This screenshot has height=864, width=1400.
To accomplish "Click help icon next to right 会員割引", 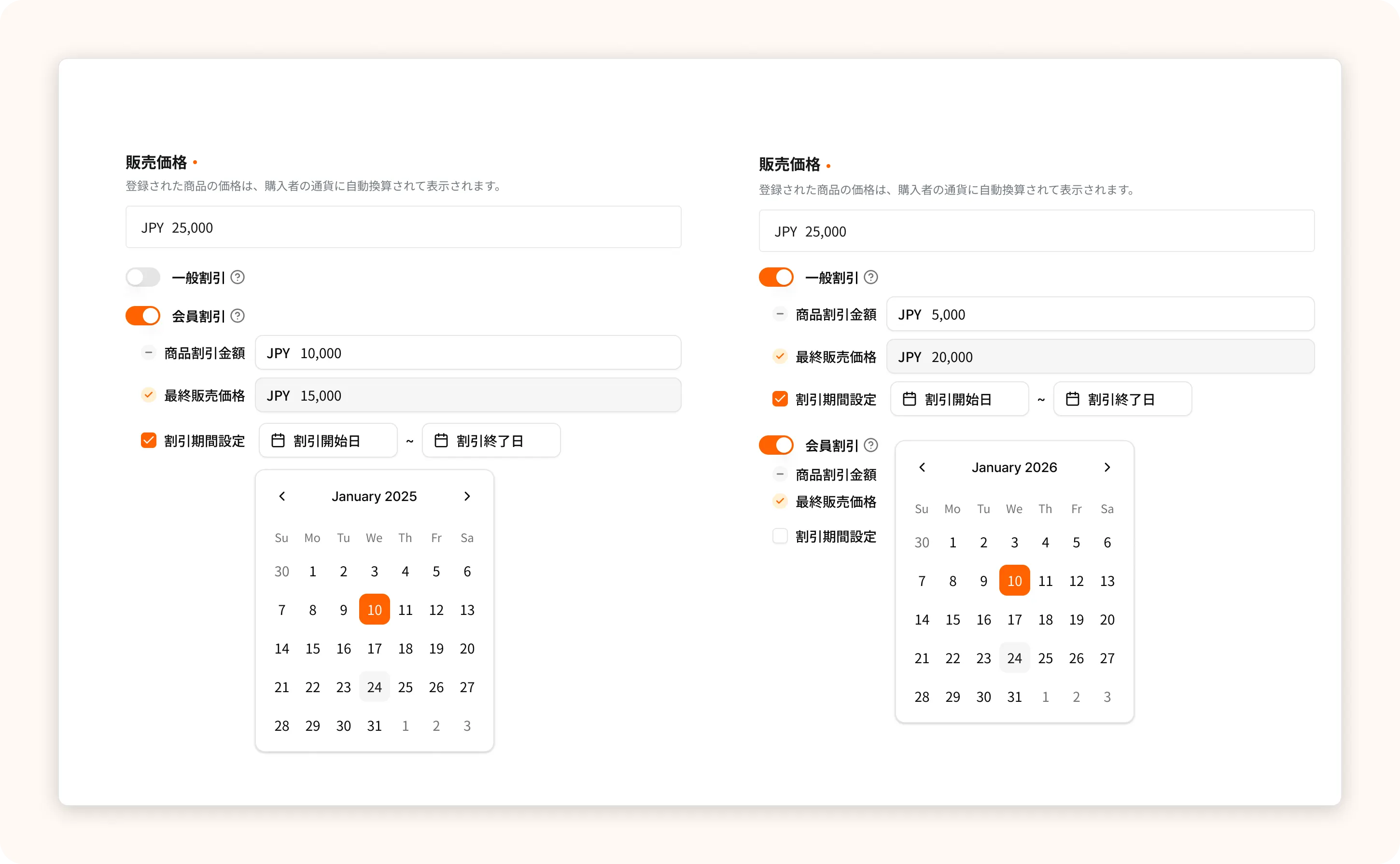I will (870, 445).
